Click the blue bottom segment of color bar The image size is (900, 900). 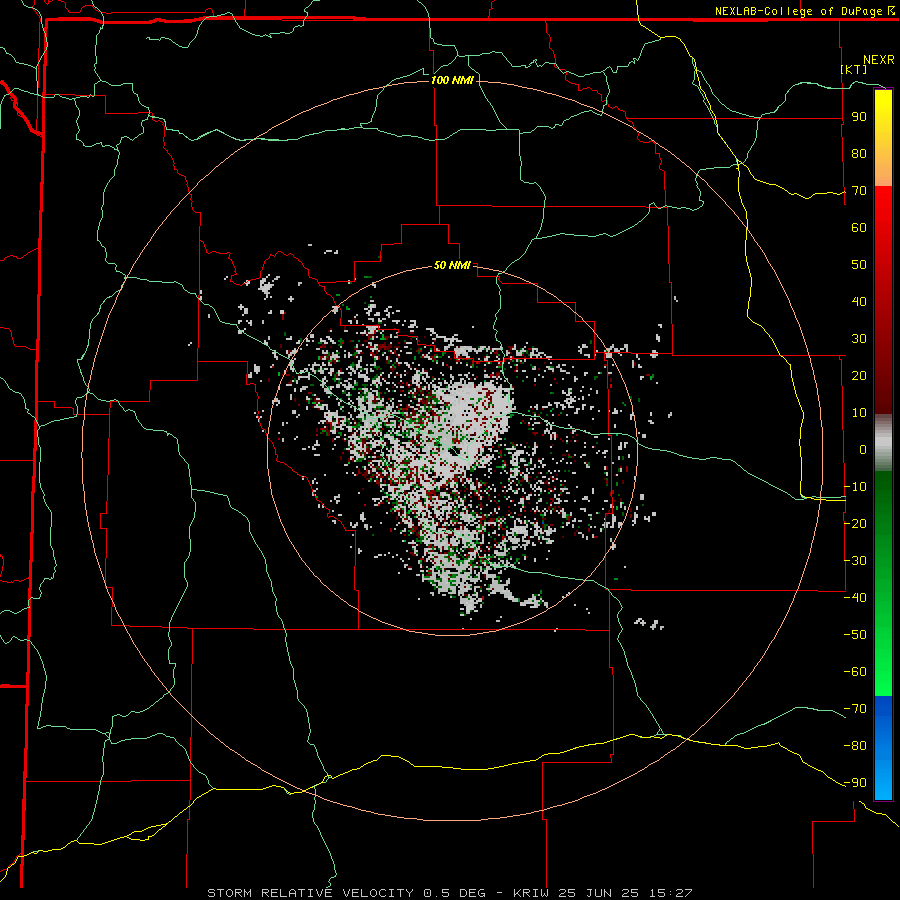click(x=883, y=747)
